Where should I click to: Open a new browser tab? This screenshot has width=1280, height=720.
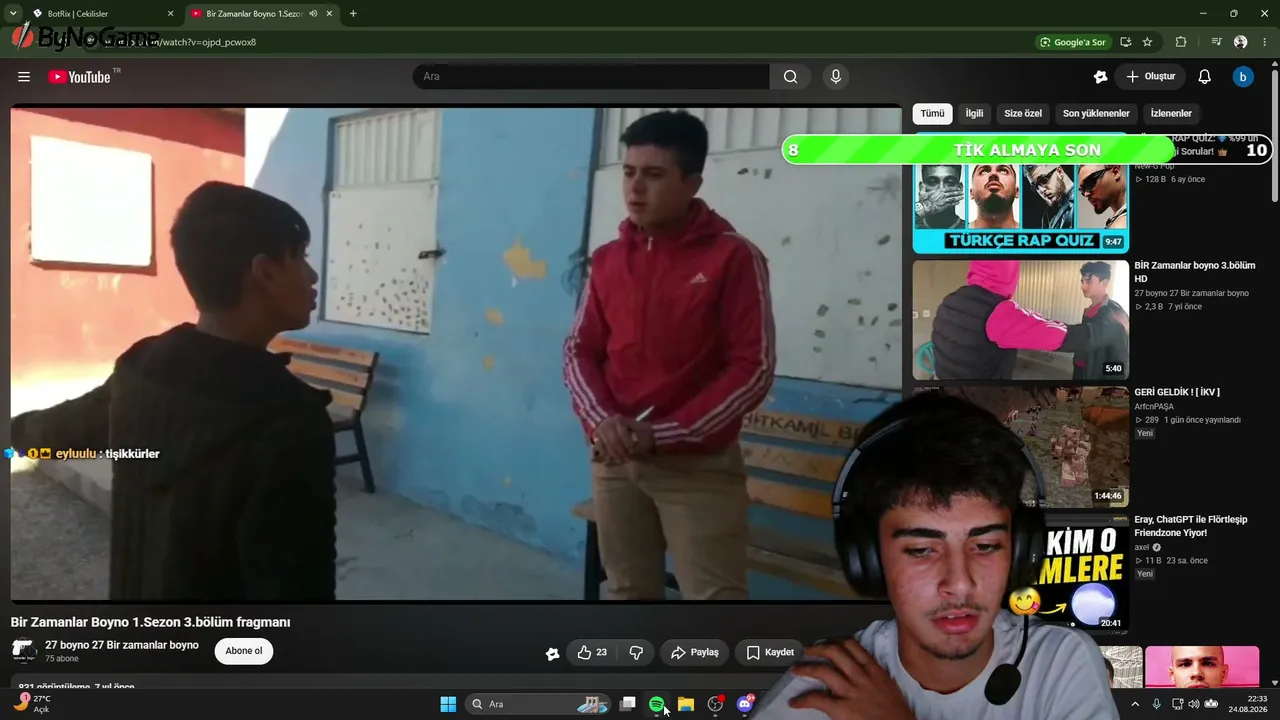coord(353,14)
